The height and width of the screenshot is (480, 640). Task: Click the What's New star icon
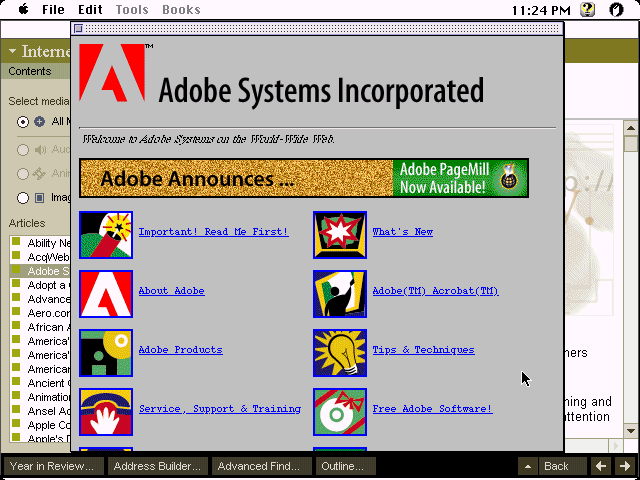click(x=340, y=235)
